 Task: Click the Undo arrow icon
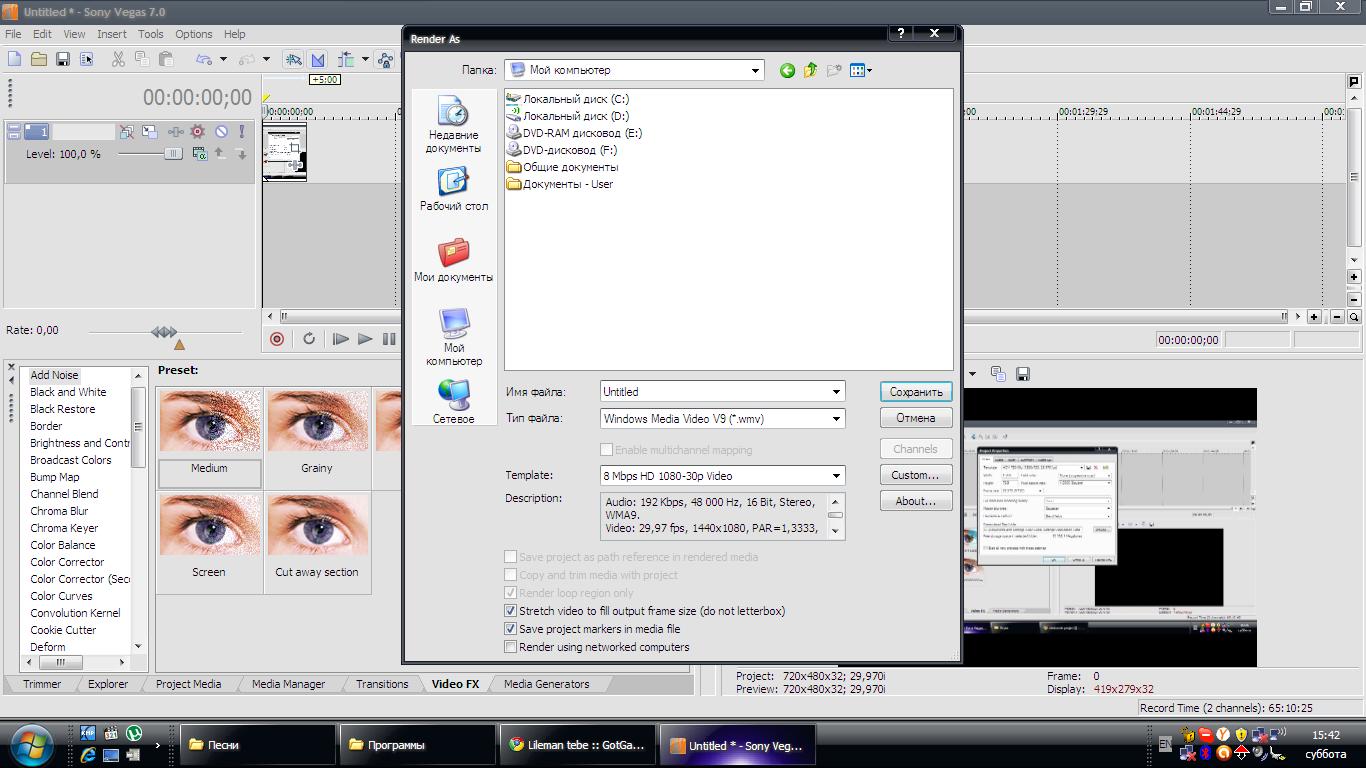point(204,59)
